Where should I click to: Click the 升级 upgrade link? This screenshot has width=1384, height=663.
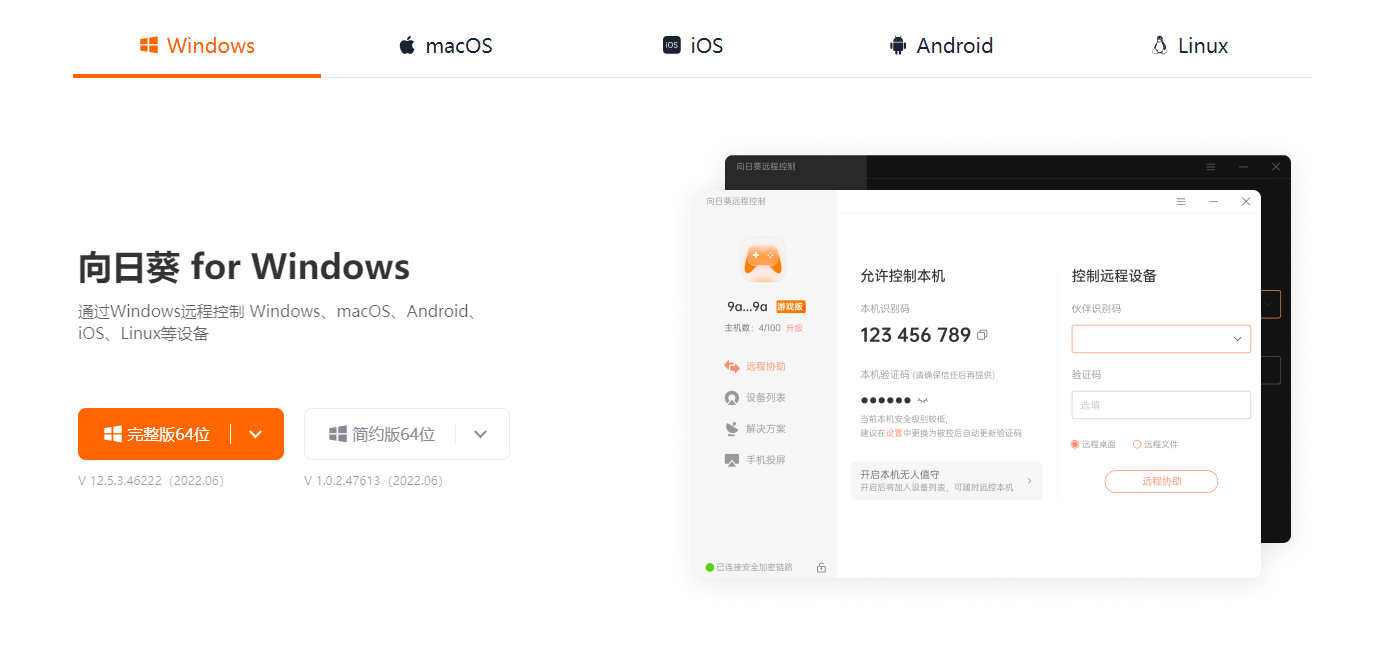click(x=794, y=328)
